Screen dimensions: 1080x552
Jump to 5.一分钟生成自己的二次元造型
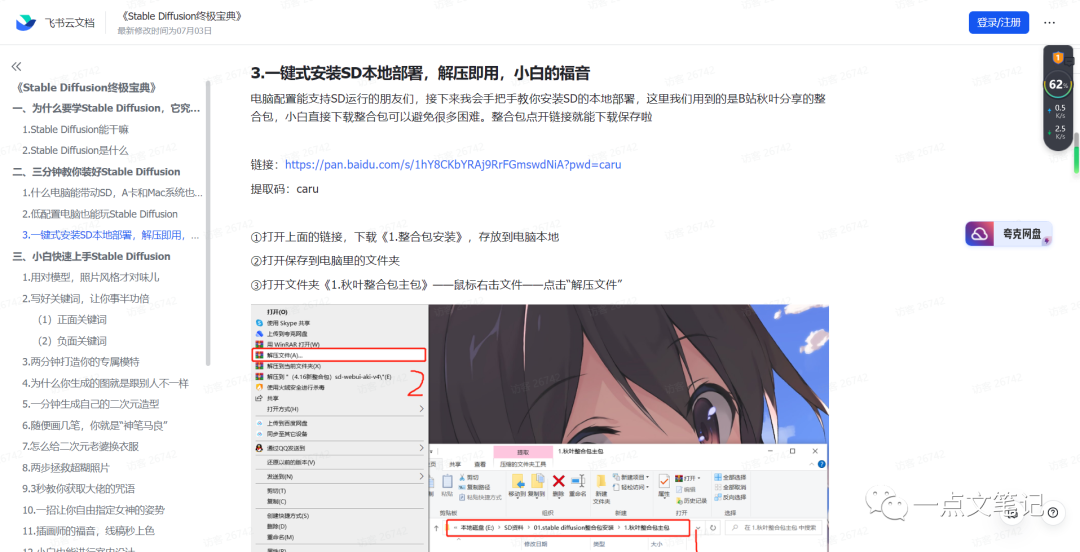coord(90,404)
